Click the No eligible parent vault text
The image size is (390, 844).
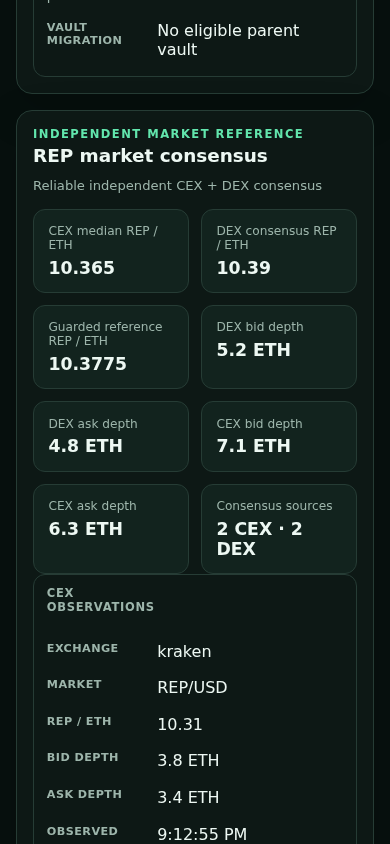228,40
